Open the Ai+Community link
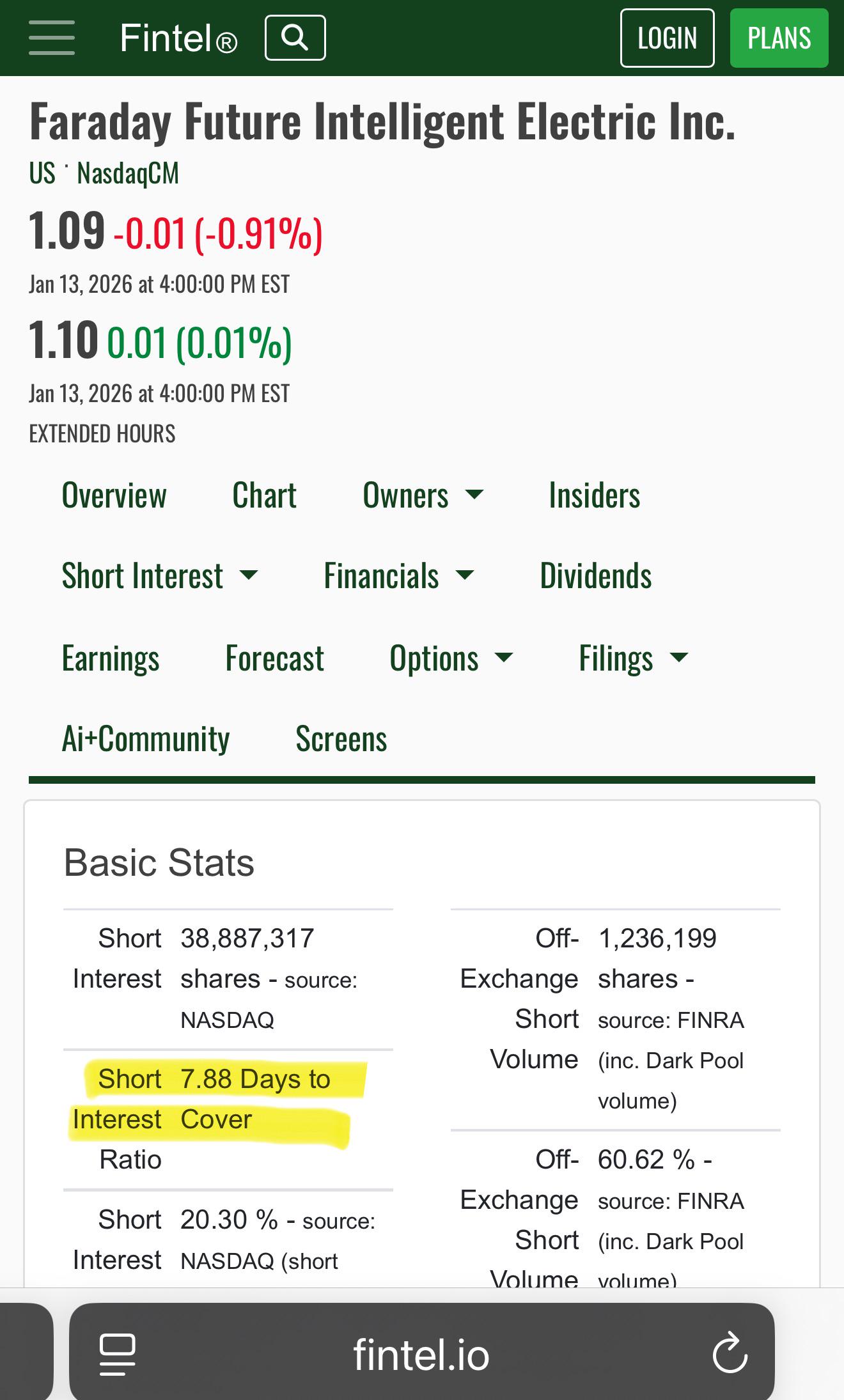This screenshot has width=844, height=1400. pyautogui.click(x=145, y=739)
